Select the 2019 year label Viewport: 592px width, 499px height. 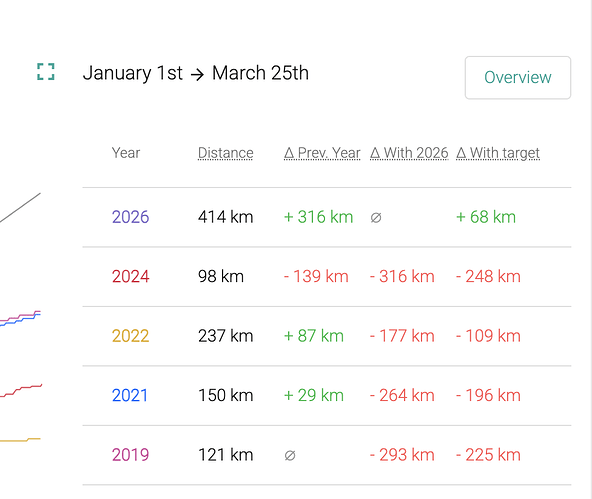point(131,455)
